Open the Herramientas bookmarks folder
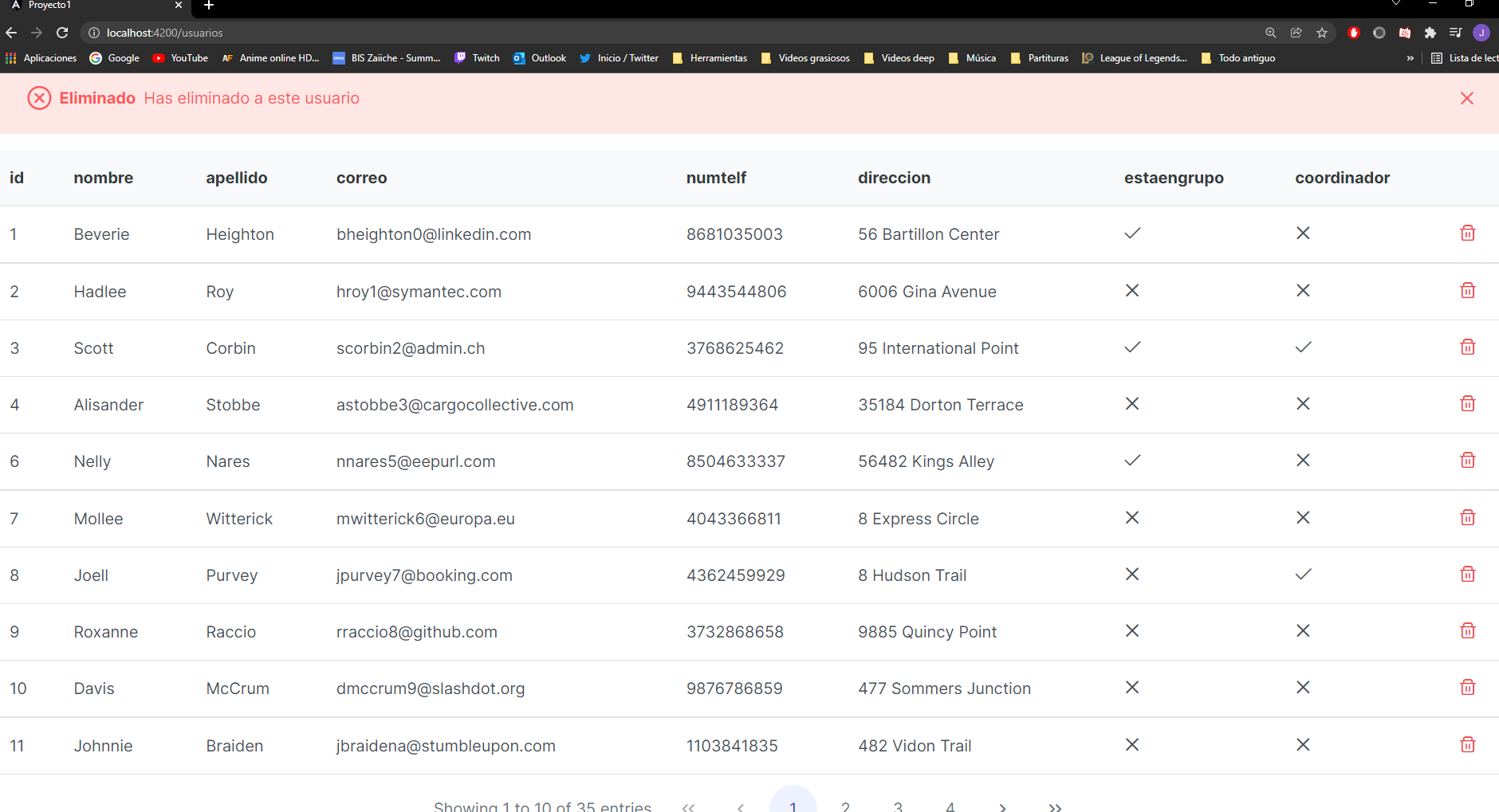This screenshot has height=812, width=1499. (718, 57)
